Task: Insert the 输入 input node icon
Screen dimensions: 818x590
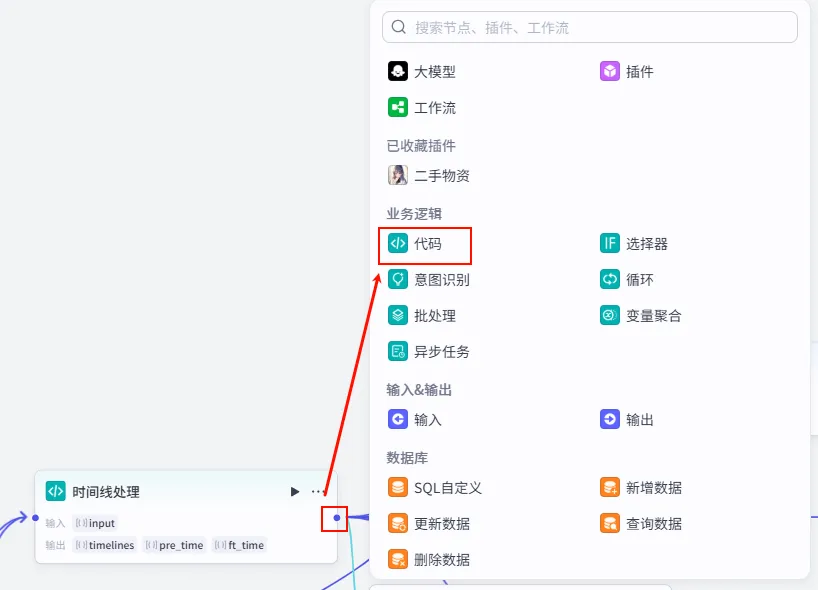Action: [x=398, y=419]
